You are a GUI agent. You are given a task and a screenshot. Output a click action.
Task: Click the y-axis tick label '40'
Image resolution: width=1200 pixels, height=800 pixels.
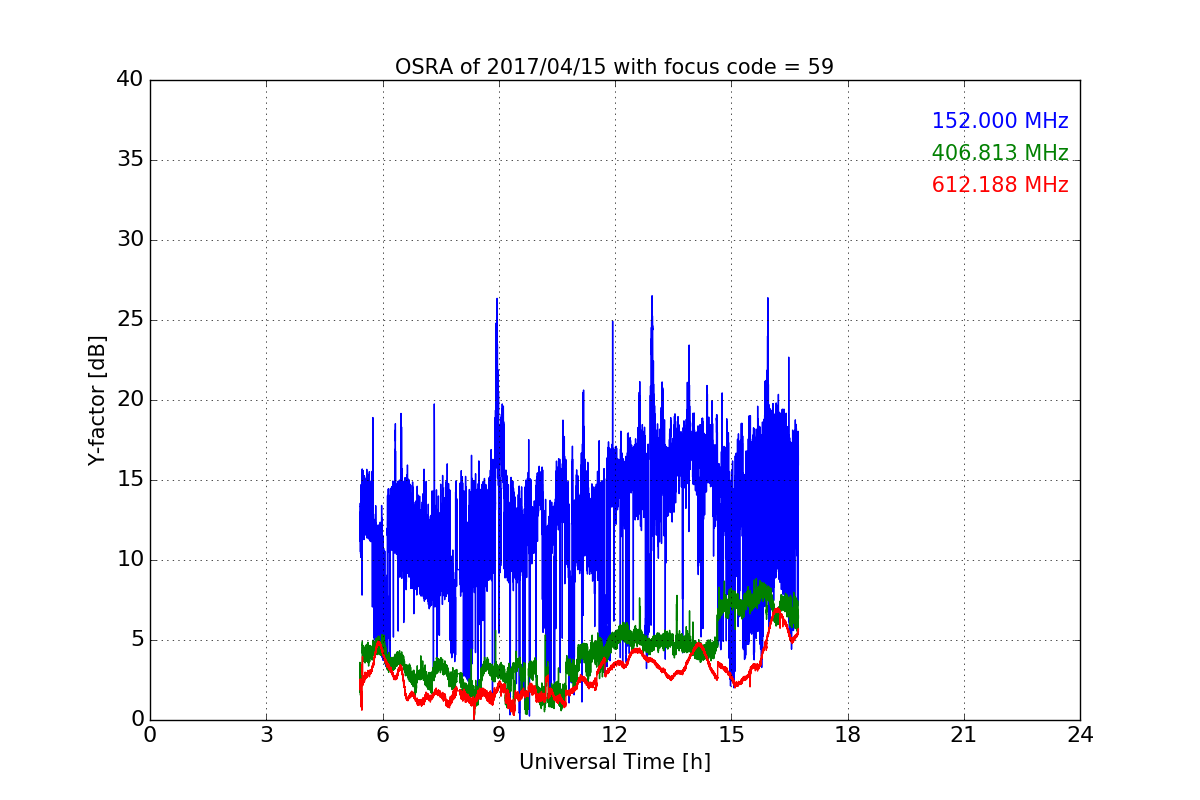click(130, 80)
